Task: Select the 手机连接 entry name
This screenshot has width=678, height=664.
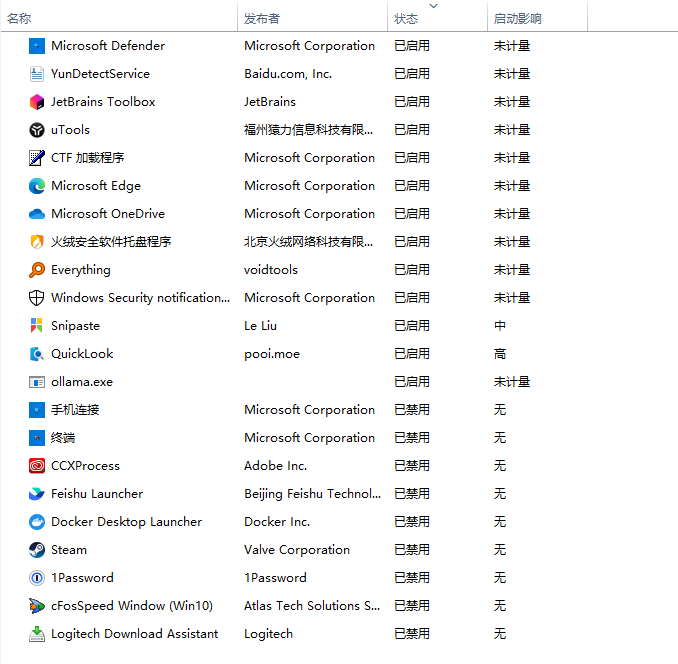Action: [x=75, y=410]
